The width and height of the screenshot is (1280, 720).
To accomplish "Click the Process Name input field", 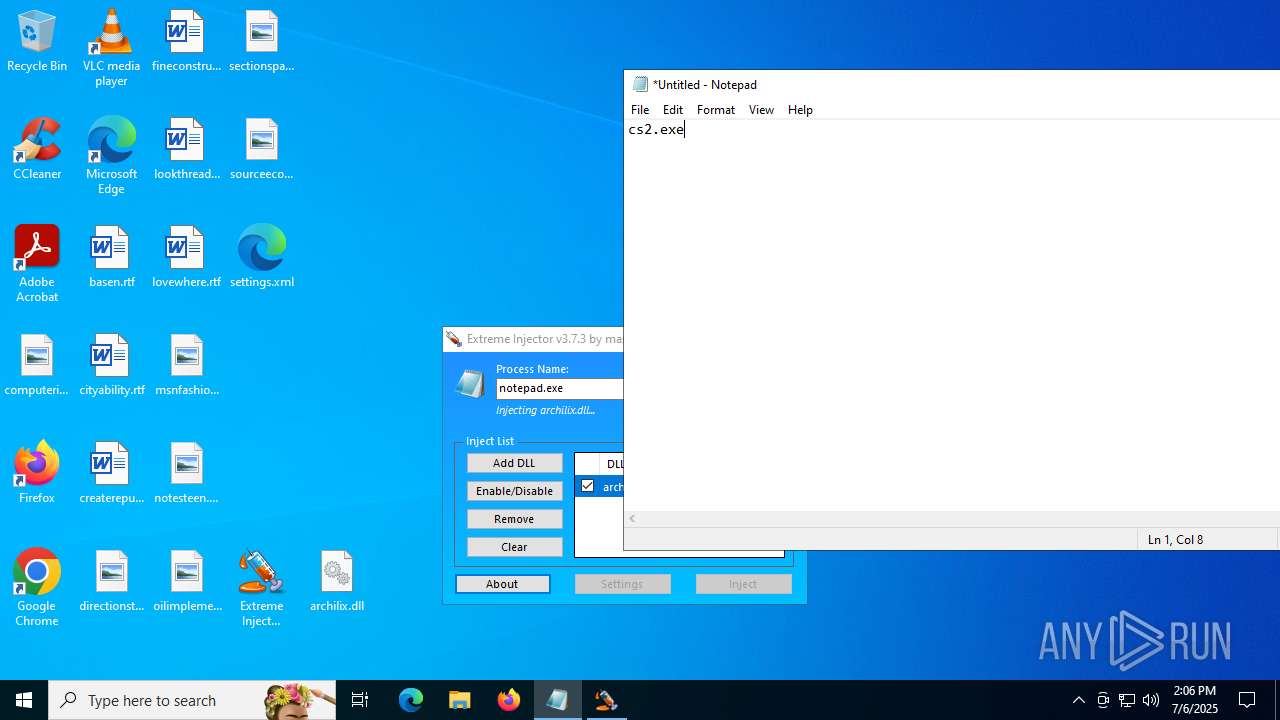I will [559, 388].
